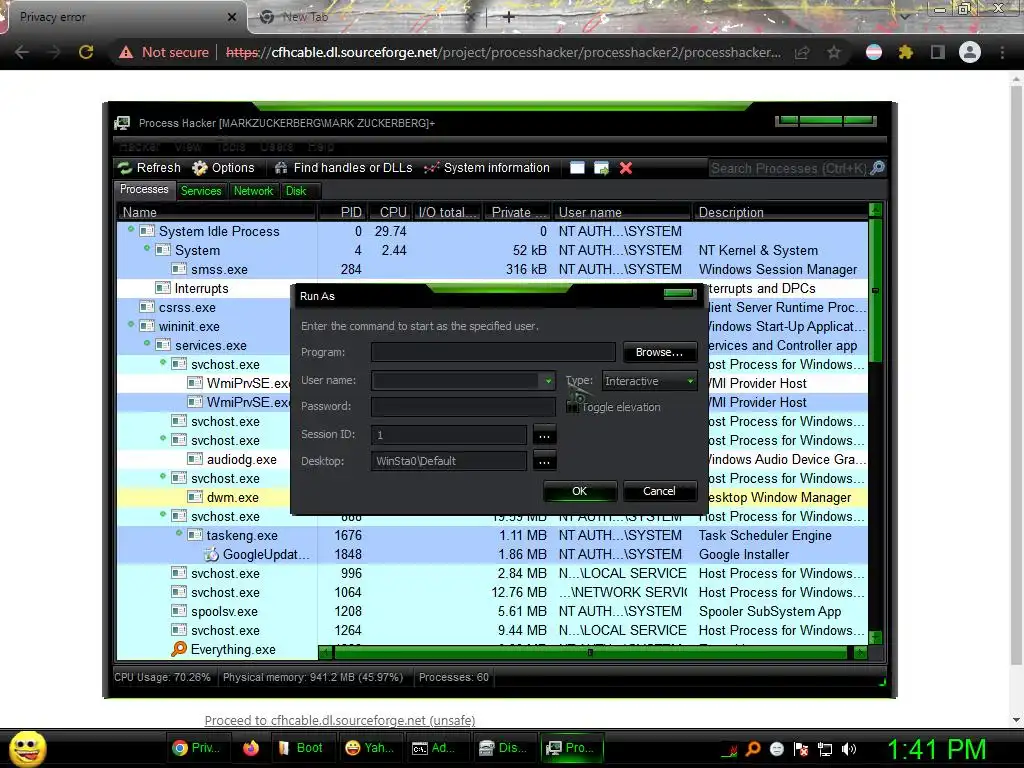1024x768 pixels.
Task: Collapse the taskeng.exe tree node
Action: coord(179,533)
